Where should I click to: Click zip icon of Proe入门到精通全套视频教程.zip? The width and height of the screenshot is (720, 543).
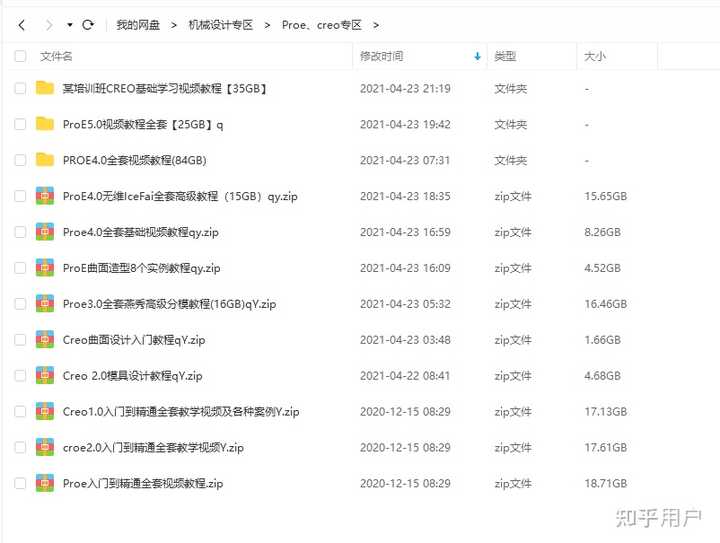(x=45, y=483)
